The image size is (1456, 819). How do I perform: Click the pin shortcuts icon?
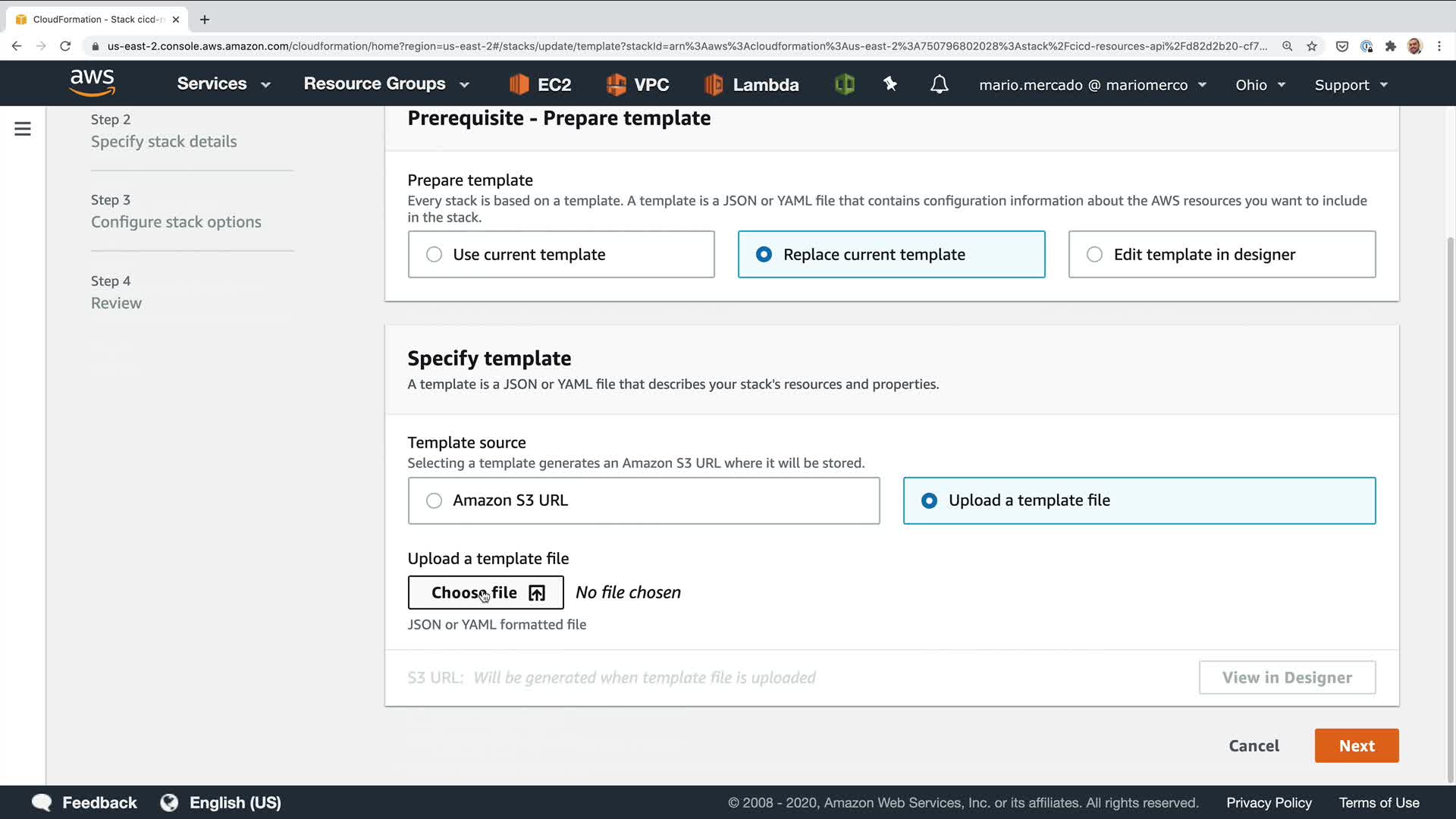click(890, 84)
